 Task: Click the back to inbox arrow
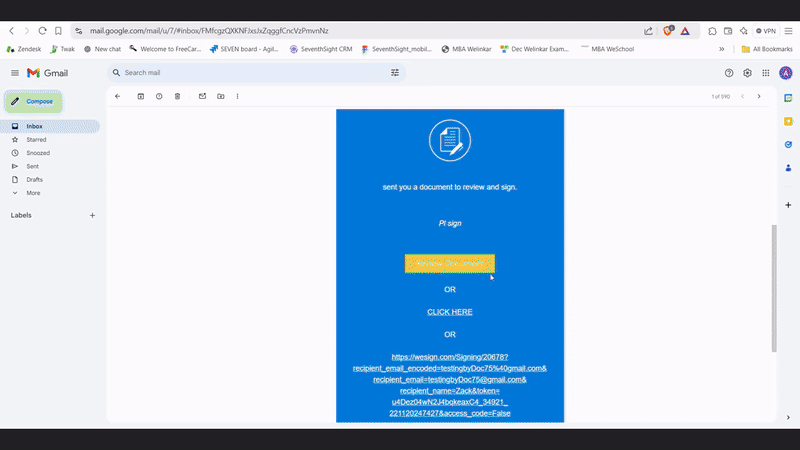(117, 96)
